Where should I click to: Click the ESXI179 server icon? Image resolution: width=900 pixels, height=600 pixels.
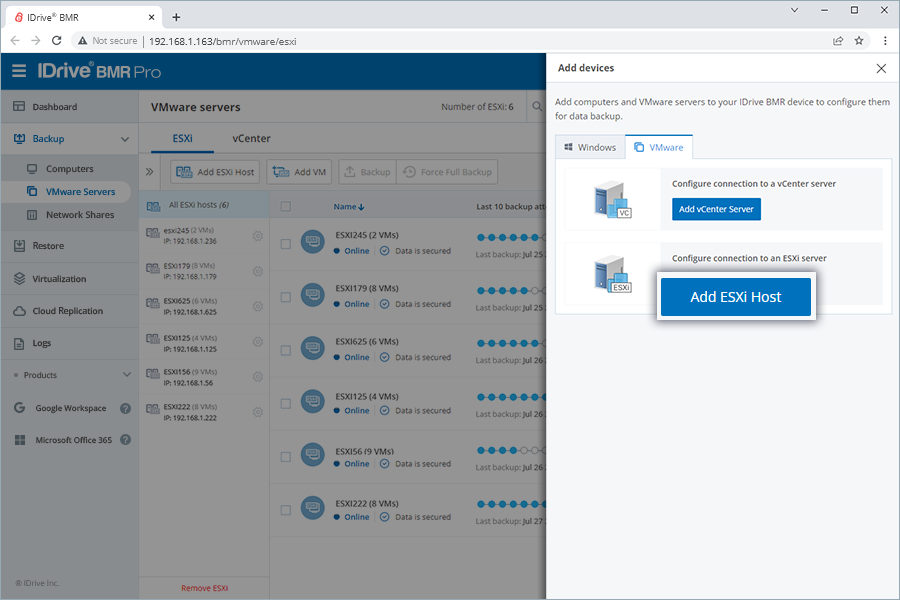pyautogui.click(x=313, y=295)
